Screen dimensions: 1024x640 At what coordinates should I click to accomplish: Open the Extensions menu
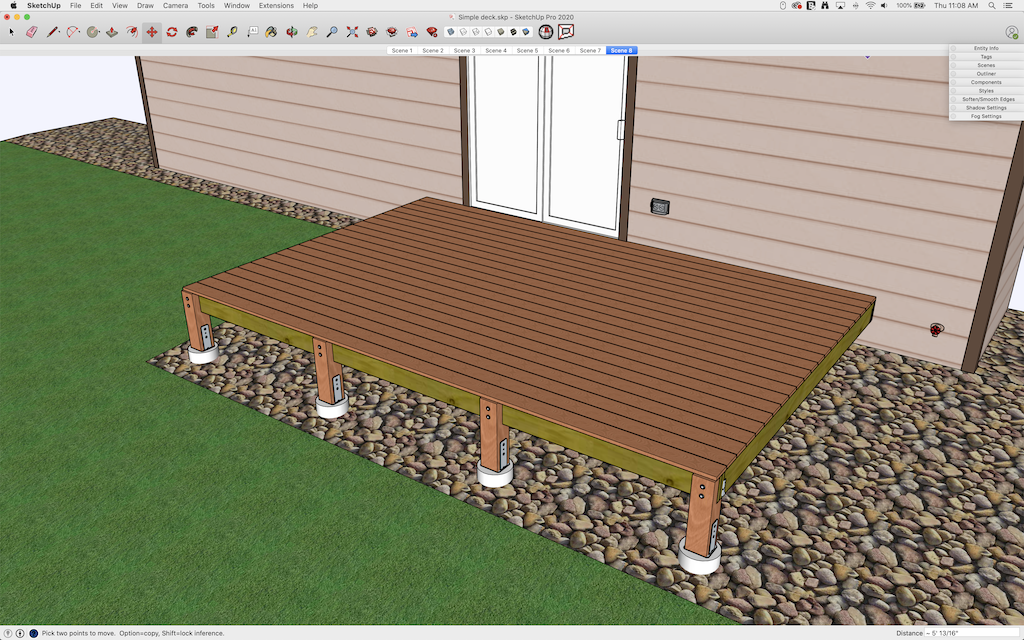tap(276, 5)
